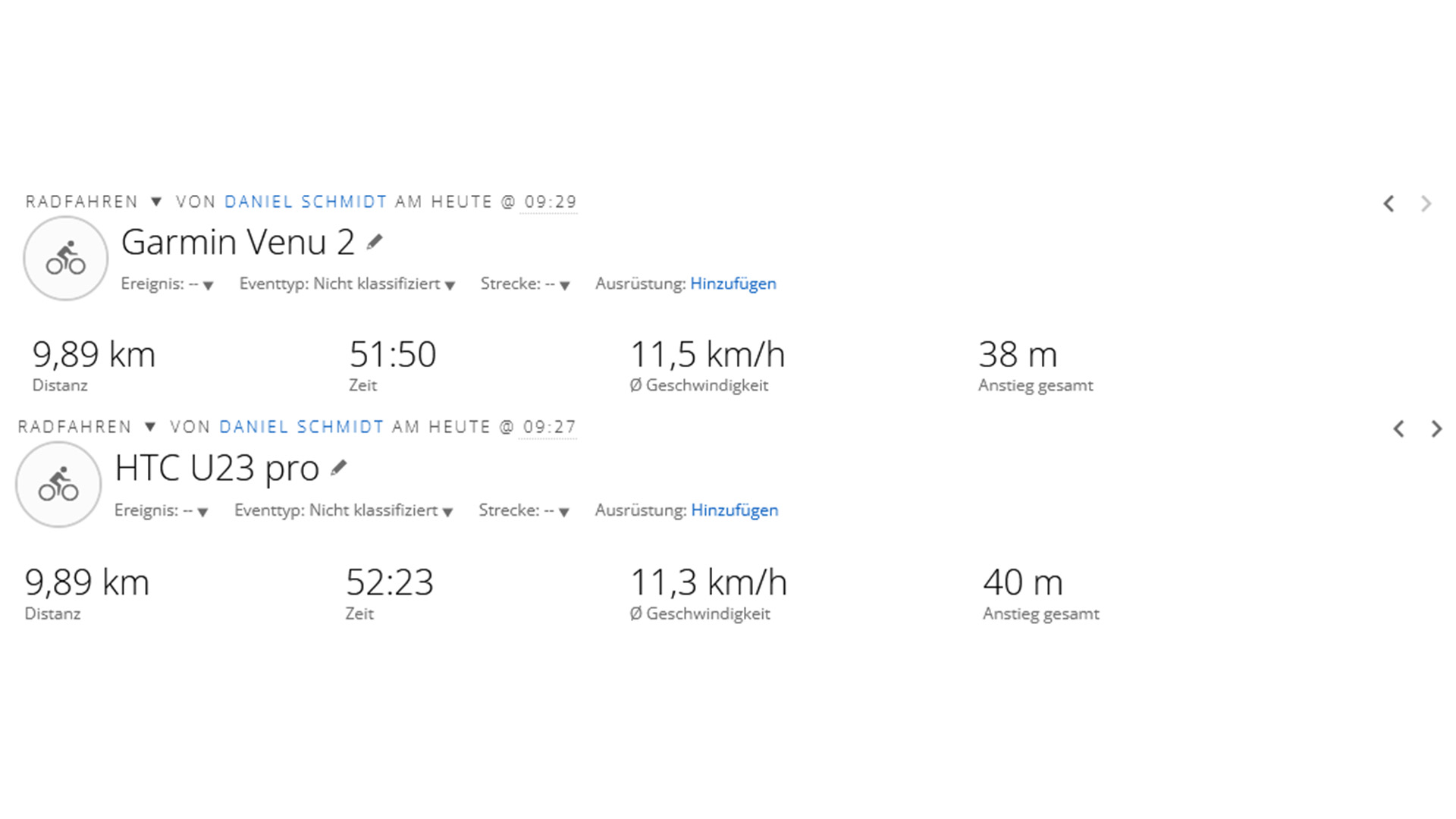Expand the Strecke dropdown under HTC U23 pro
Image resolution: width=1456 pixels, height=819 pixels.
point(563,512)
